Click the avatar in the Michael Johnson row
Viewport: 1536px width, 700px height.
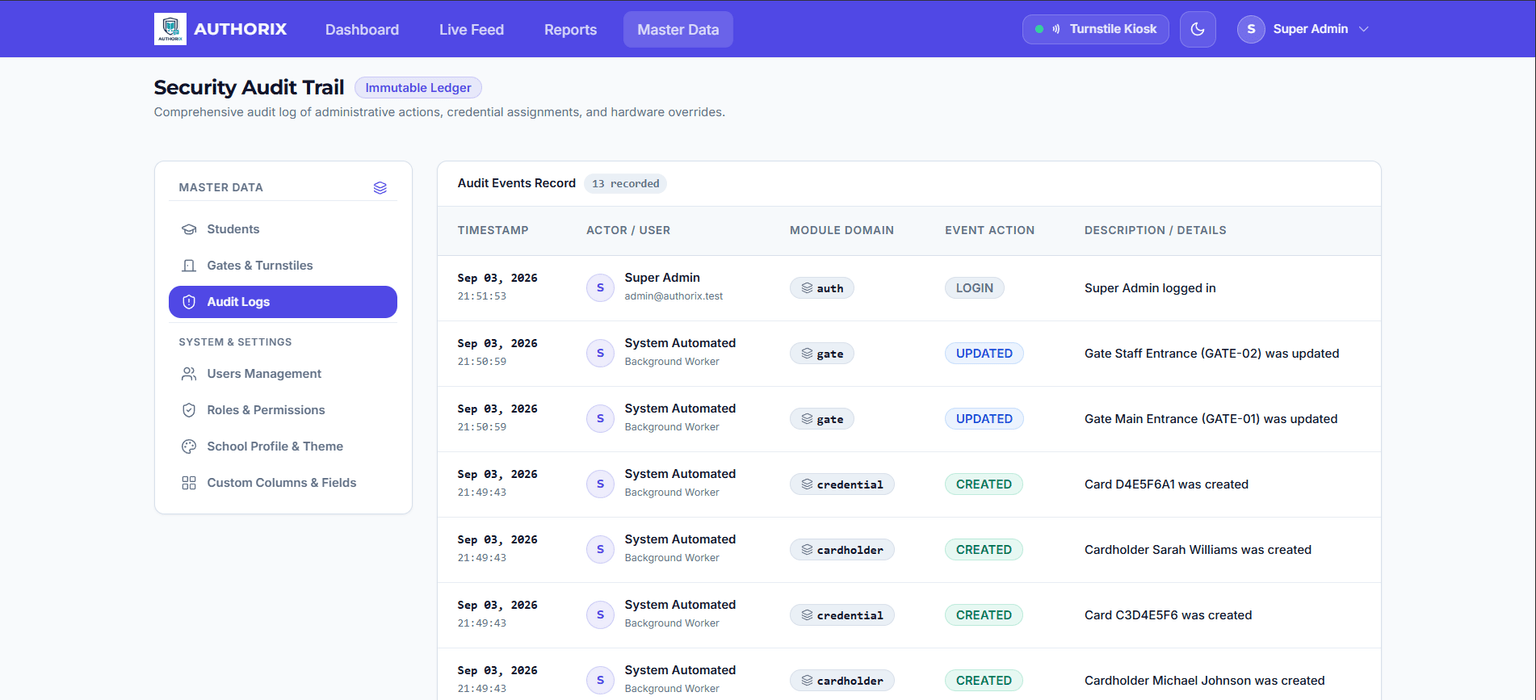[600, 680]
